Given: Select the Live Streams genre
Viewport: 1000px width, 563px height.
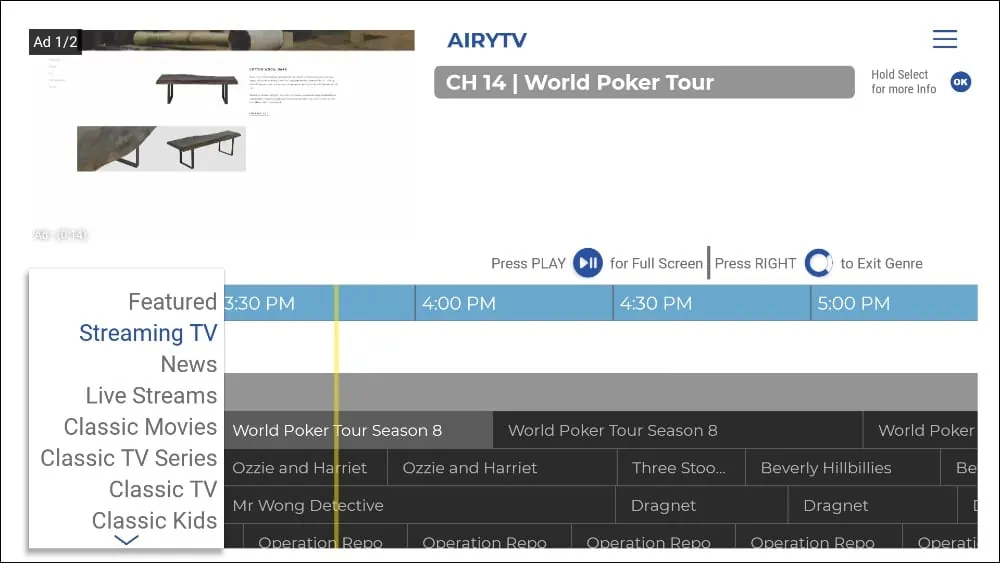Looking at the screenshot, I should (151, 395).
